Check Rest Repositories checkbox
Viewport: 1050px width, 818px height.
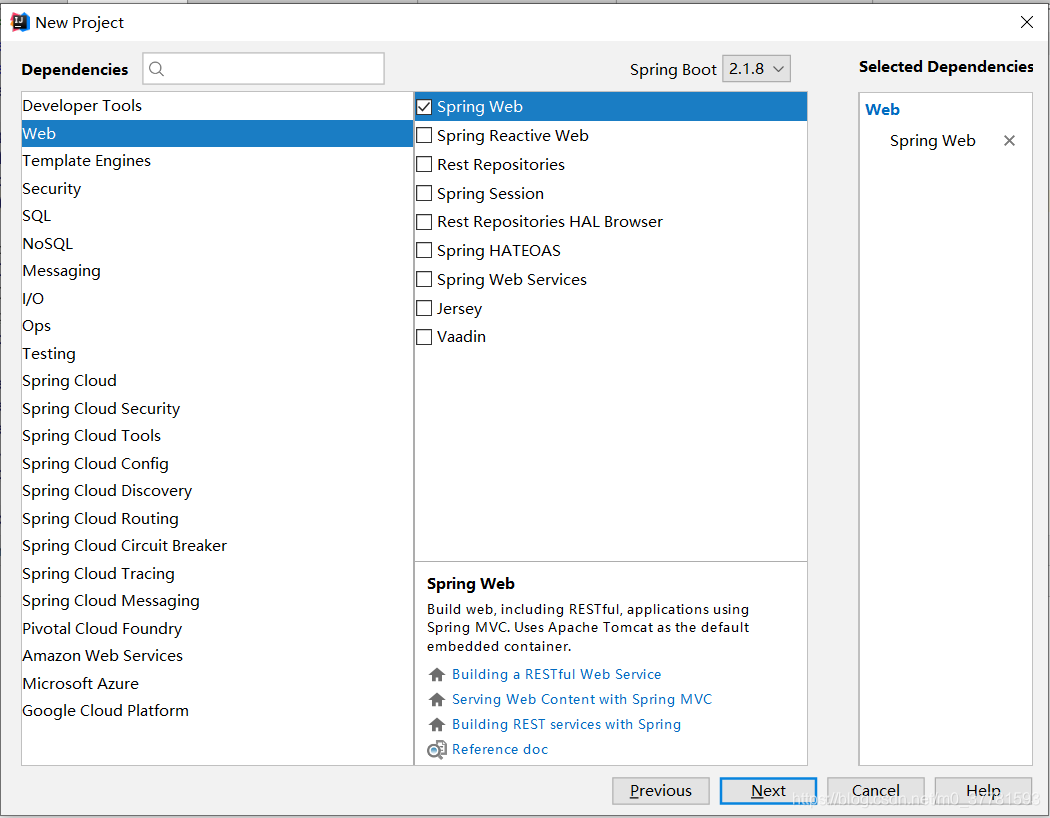pyautogui.click(x=424, y=164)
